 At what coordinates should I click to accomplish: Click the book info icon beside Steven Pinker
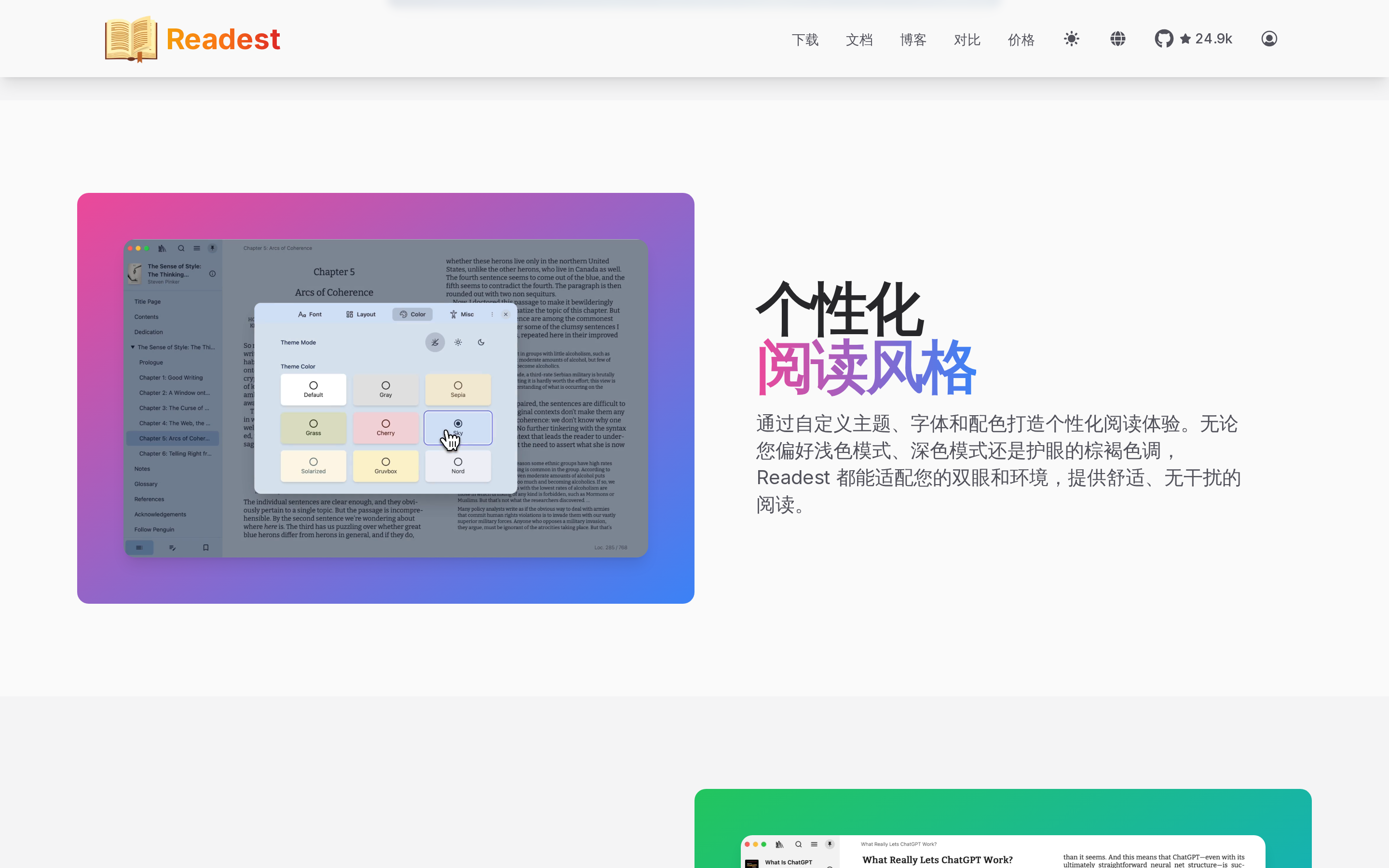click(x=212, y=274)
